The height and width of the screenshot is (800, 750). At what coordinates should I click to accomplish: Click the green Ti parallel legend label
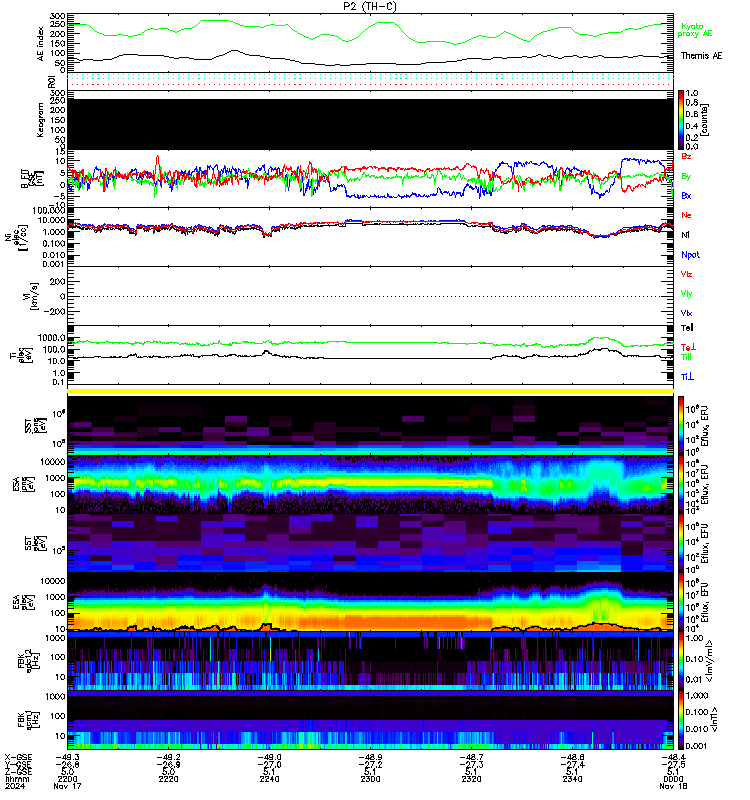(x=686, y=357)
